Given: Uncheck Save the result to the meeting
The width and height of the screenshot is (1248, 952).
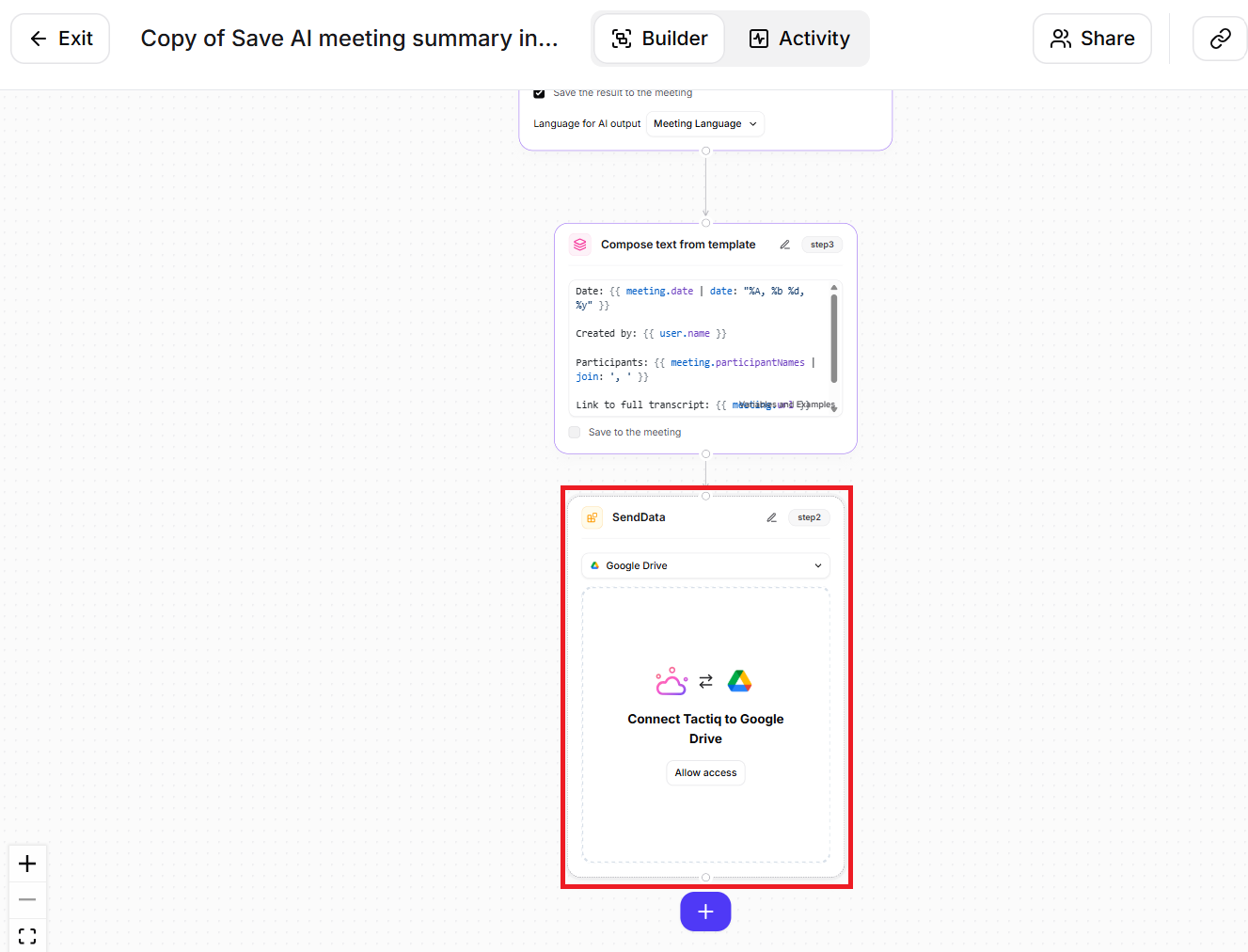Looking at the screenshot, I should tap(539, 92).
